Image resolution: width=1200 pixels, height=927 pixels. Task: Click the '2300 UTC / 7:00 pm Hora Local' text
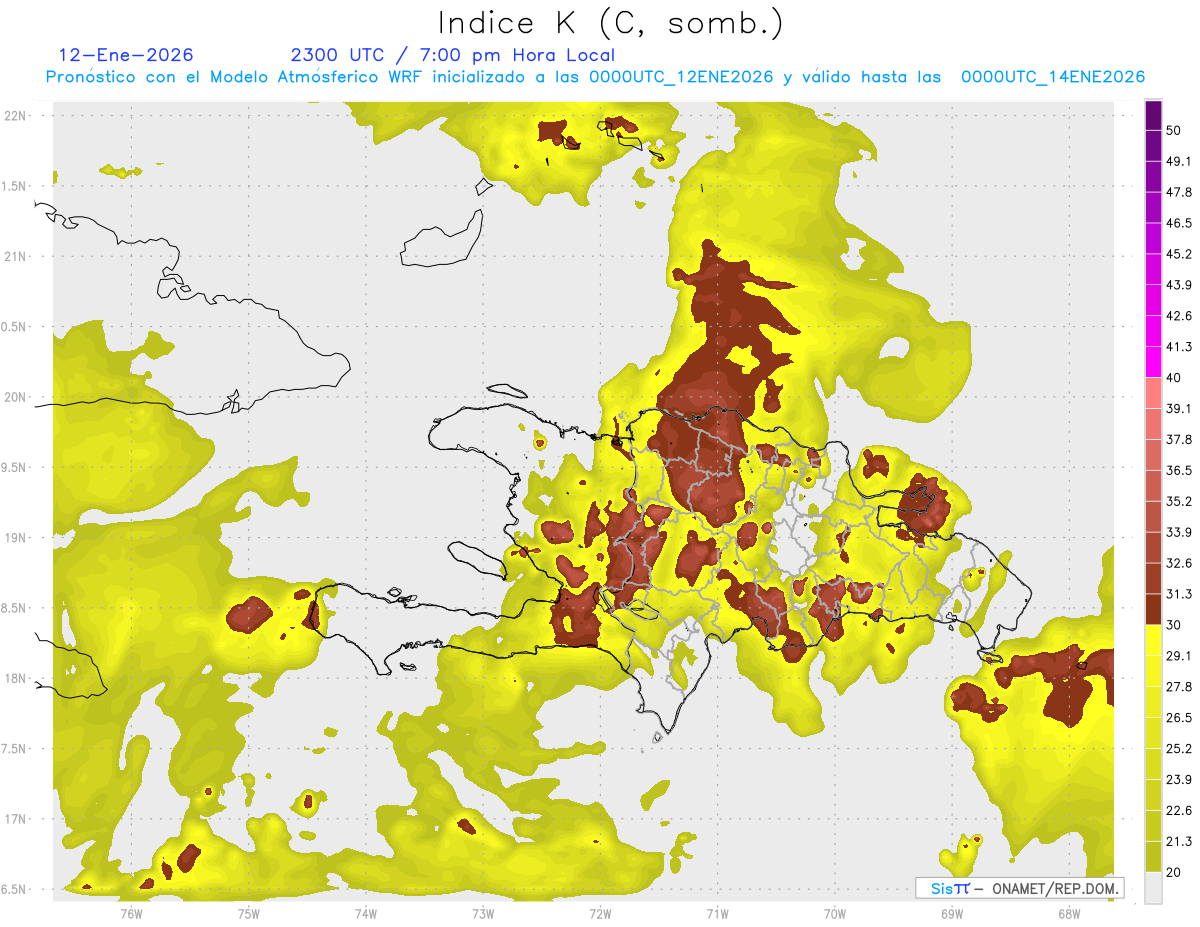452,55
